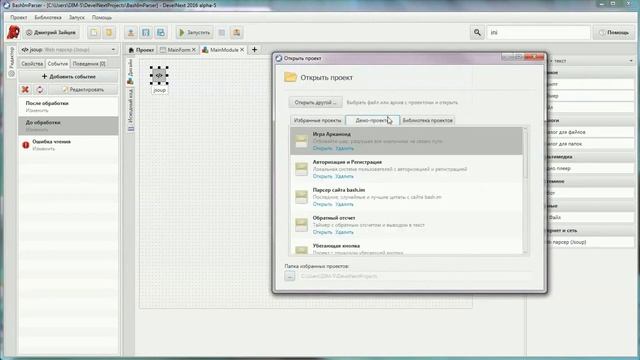This screenshot has width=640, height=360.
Task: Select the каталог для файлов item
Action: coord(590,132)
